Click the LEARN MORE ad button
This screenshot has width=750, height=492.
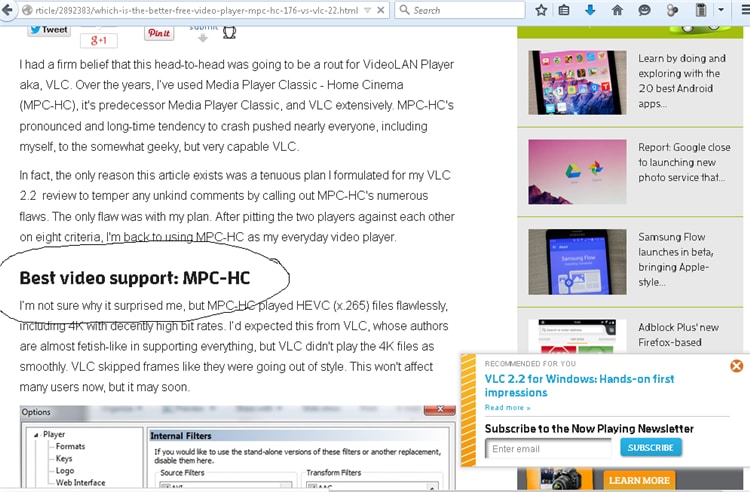639,480
